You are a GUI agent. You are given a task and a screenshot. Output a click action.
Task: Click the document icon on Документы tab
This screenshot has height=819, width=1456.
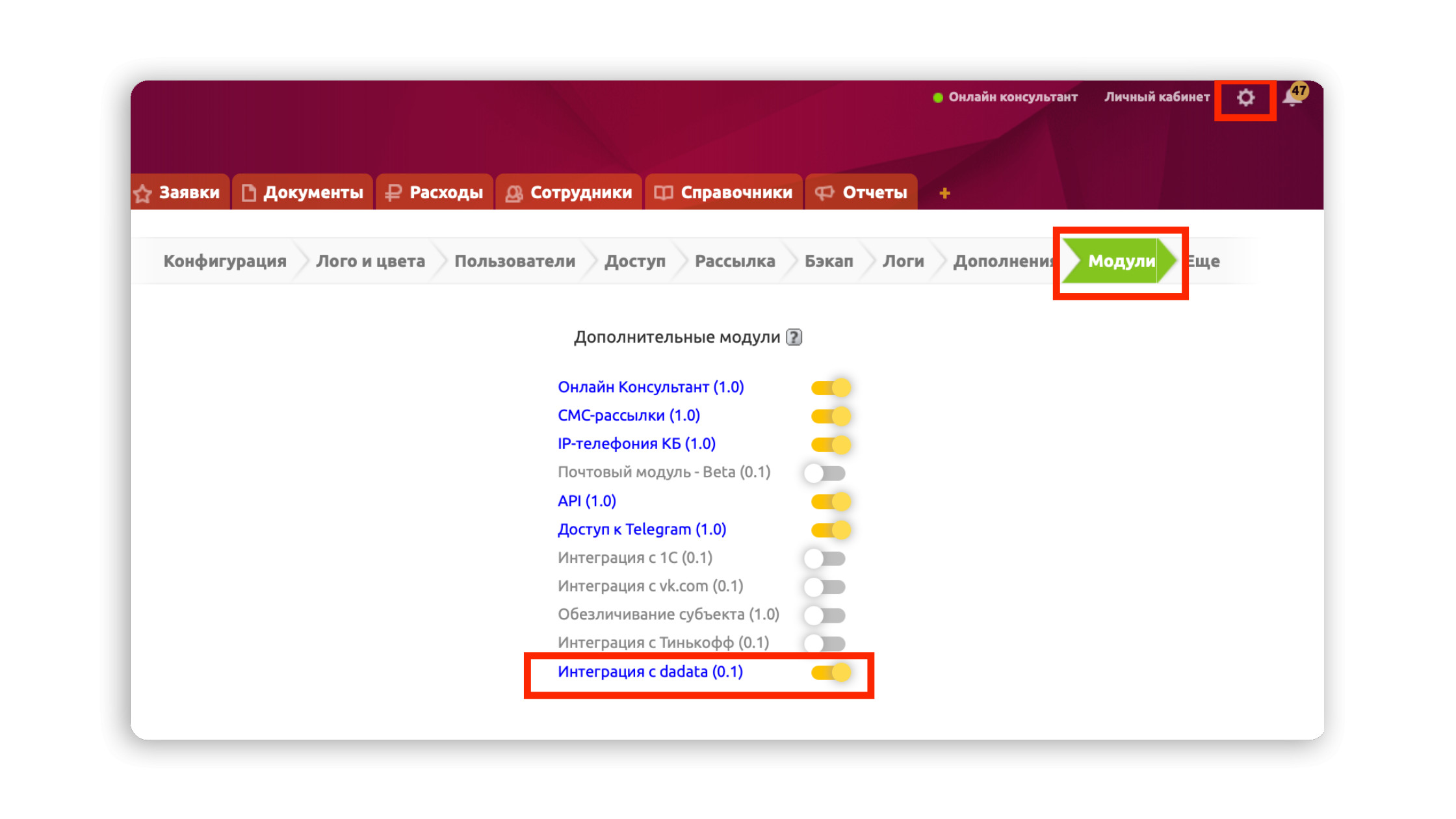248,193
